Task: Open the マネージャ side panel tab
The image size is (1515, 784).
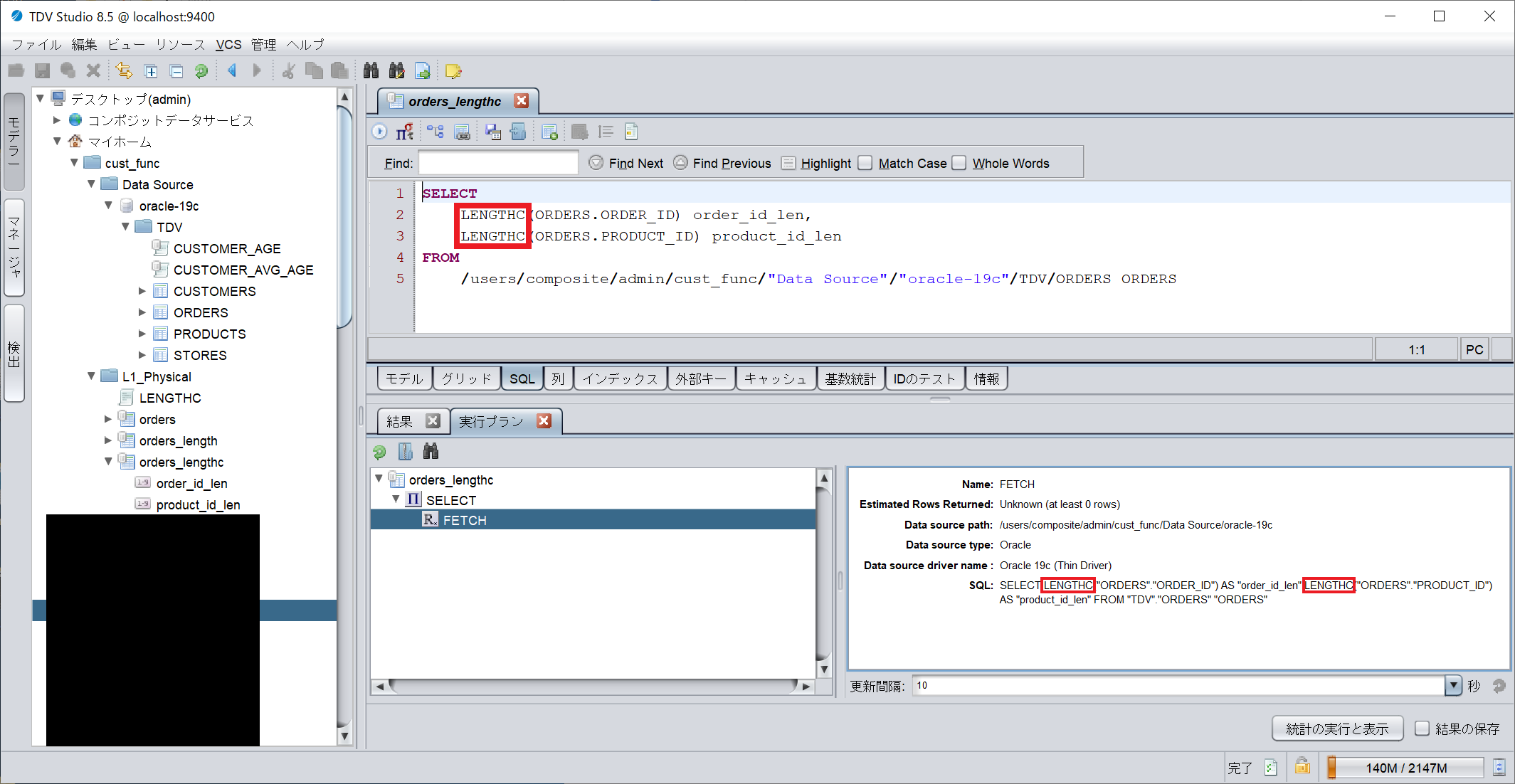Action: (x=14, y=246)
